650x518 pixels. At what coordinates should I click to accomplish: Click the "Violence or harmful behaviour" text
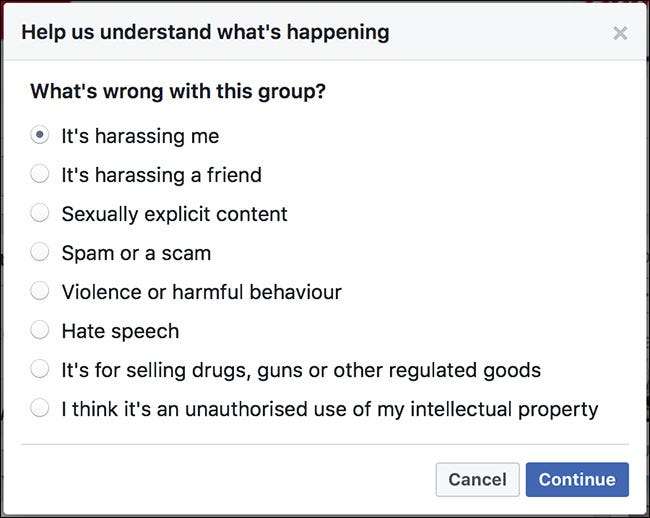[201, 292]
